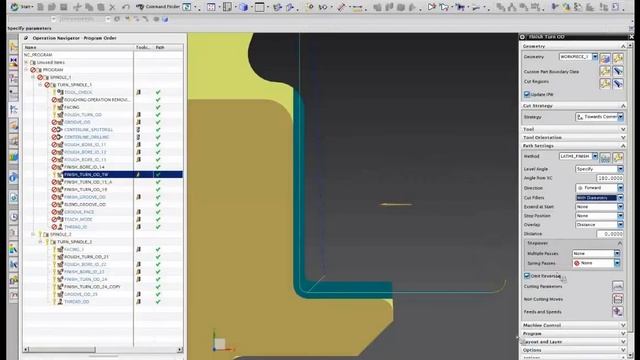Click the wrench icon beside the Geometry dropdown
The image size is (640, 360).
pos(618,58)
